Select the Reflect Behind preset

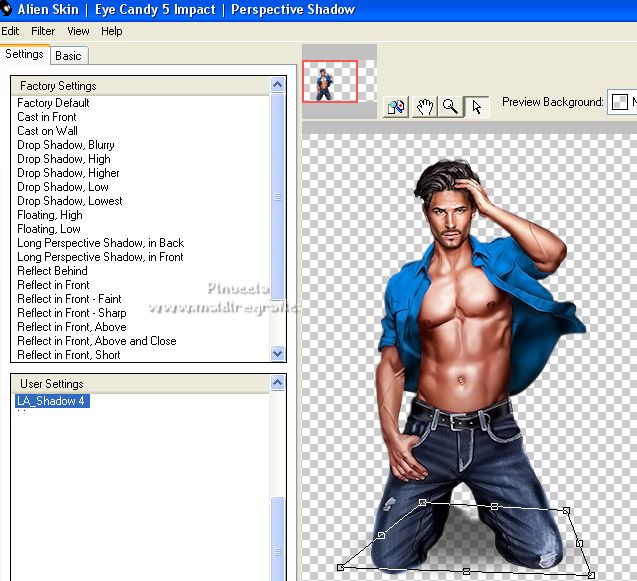coord(52,271)
